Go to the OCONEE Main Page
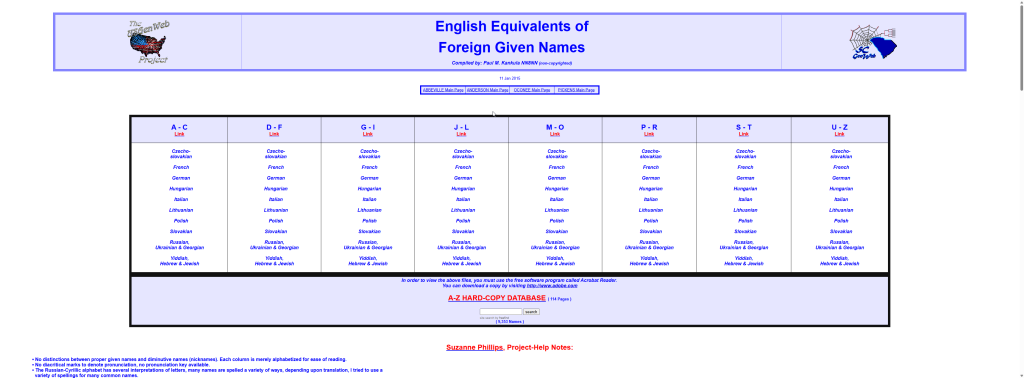The width and height of the screenshot is (1024, 378). click(x=532, y=89)
